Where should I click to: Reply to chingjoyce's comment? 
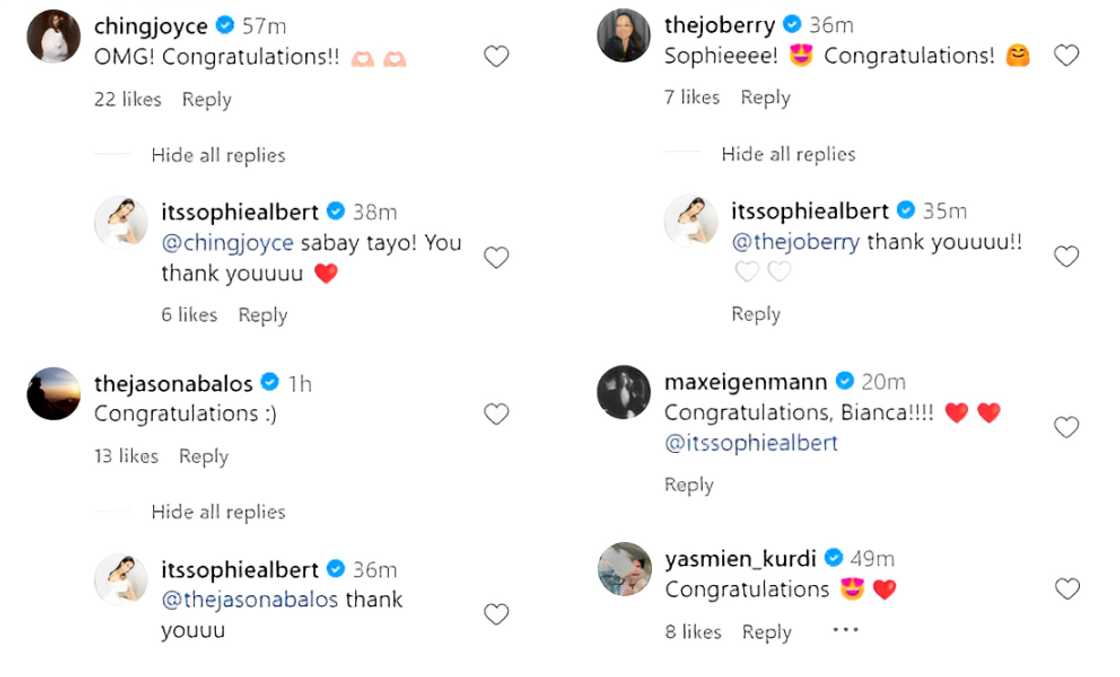click(x=207, y=99)
